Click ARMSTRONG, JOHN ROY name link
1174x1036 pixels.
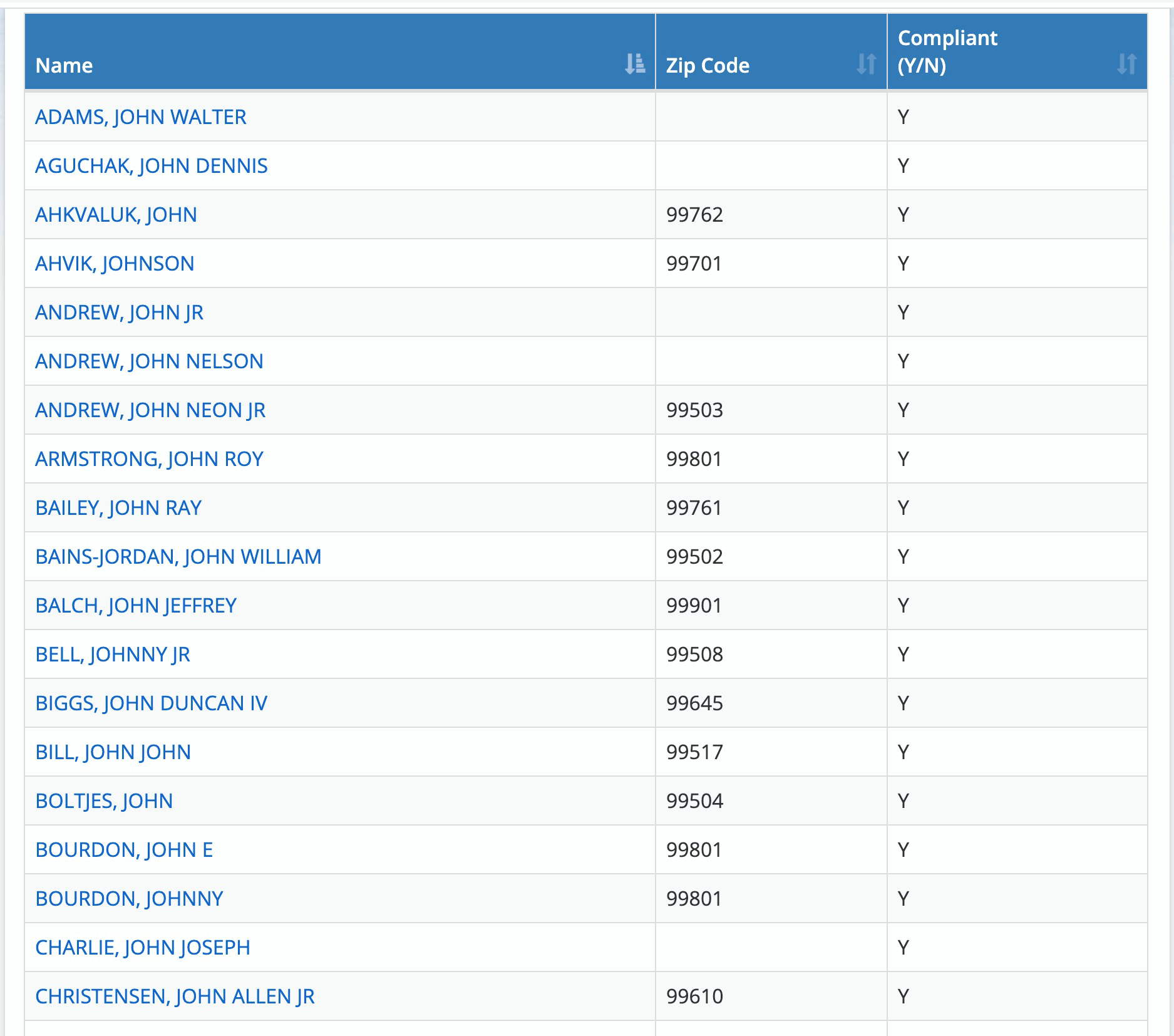(x=149, y=459)
